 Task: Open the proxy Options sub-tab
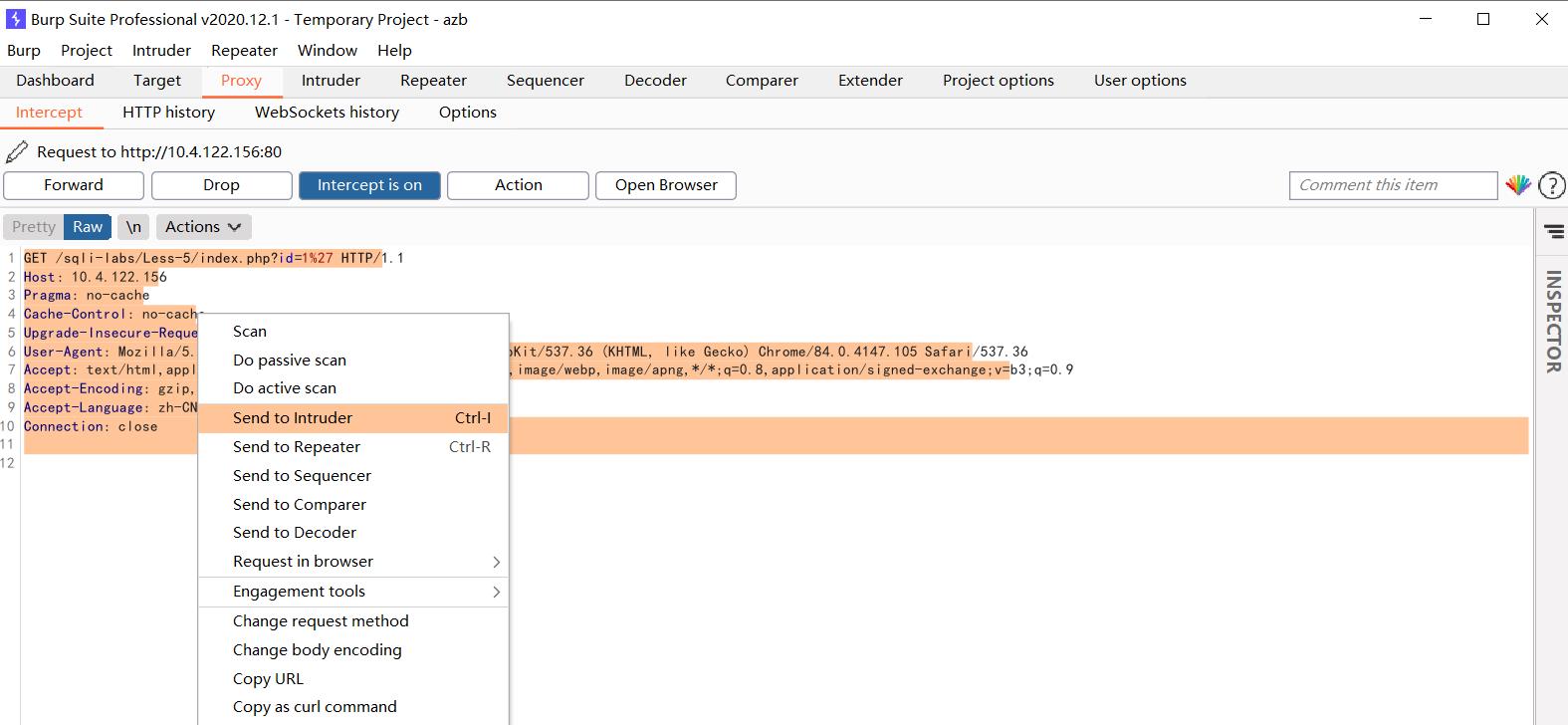467,113
